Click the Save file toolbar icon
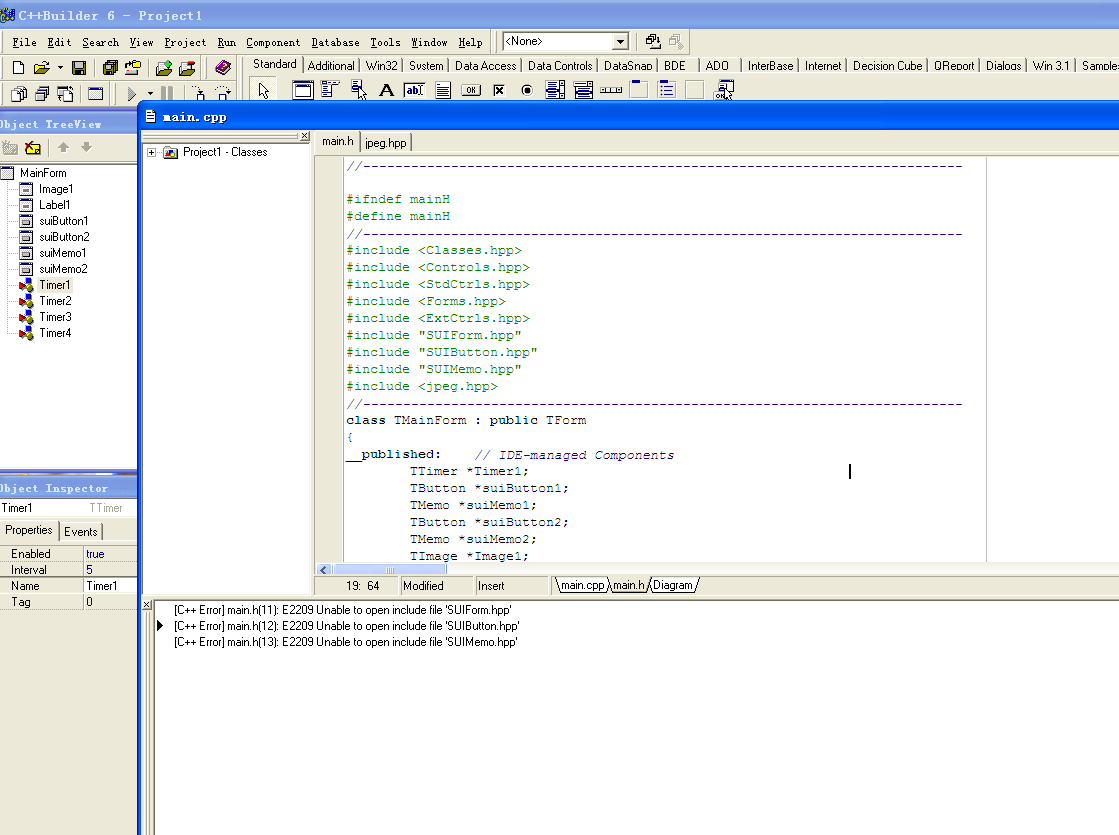Image resolution: width=1119 pixels, height=835 pixels. (x=79, y=68)
